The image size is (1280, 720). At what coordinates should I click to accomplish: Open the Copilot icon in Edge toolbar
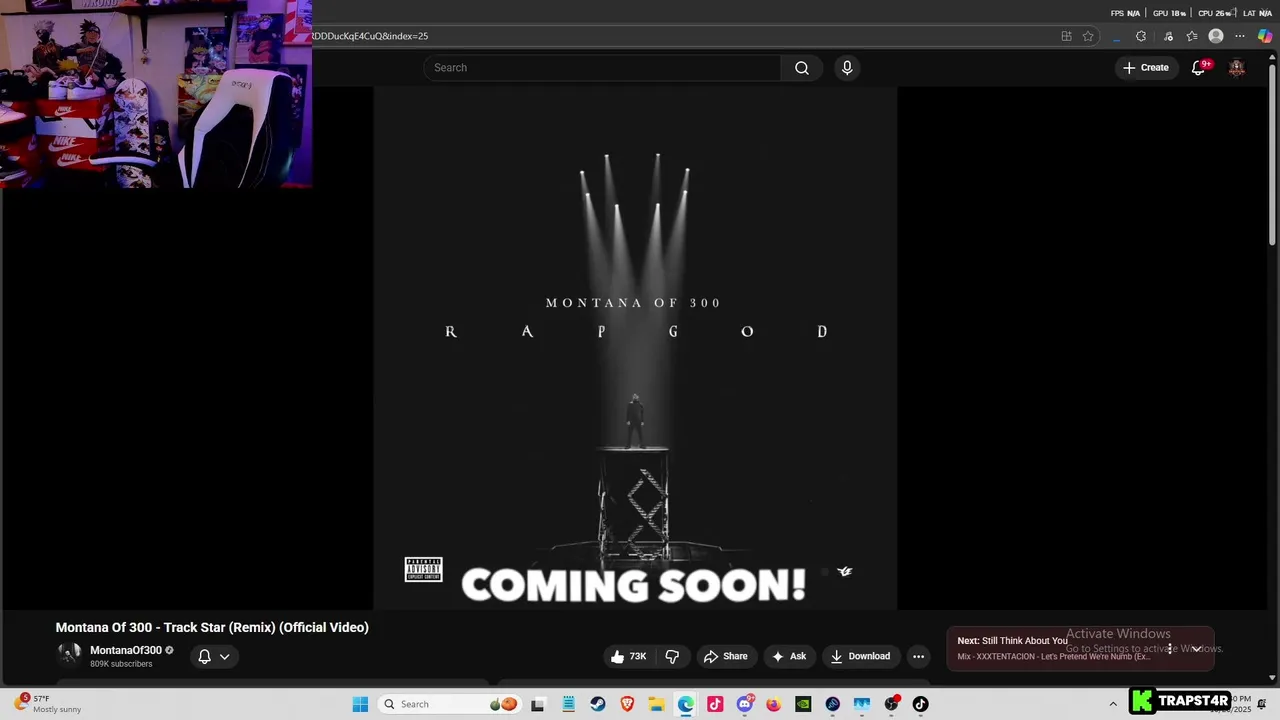tap(1265, 36)
